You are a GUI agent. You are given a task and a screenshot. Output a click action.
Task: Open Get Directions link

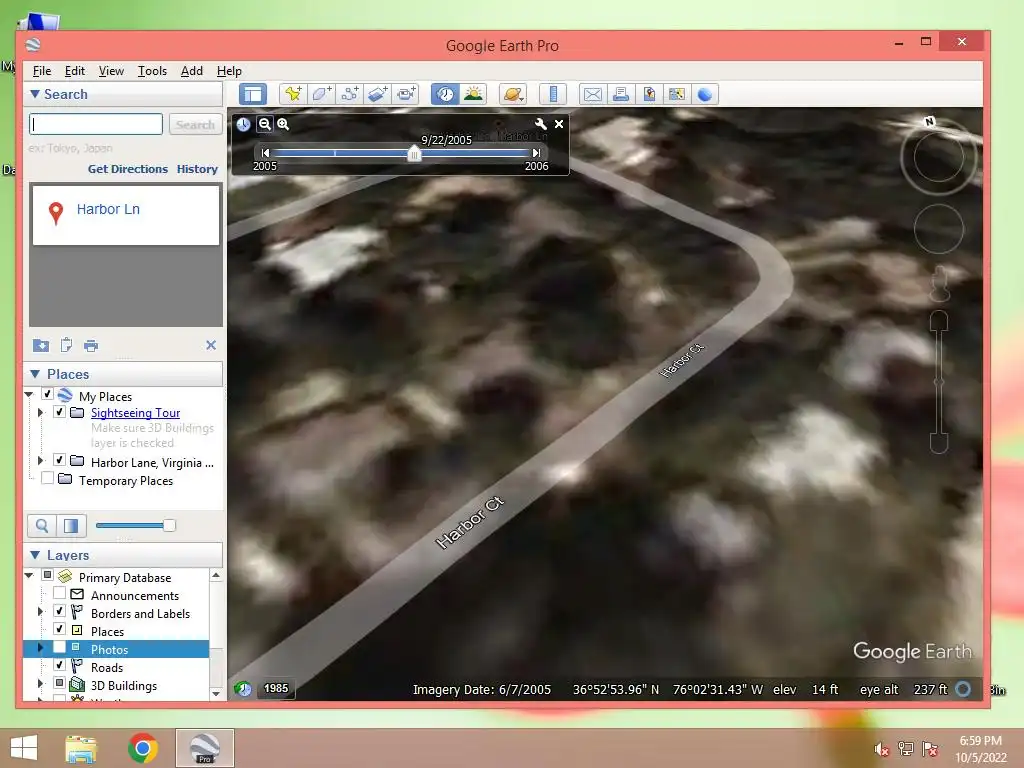tap(128, 168)
